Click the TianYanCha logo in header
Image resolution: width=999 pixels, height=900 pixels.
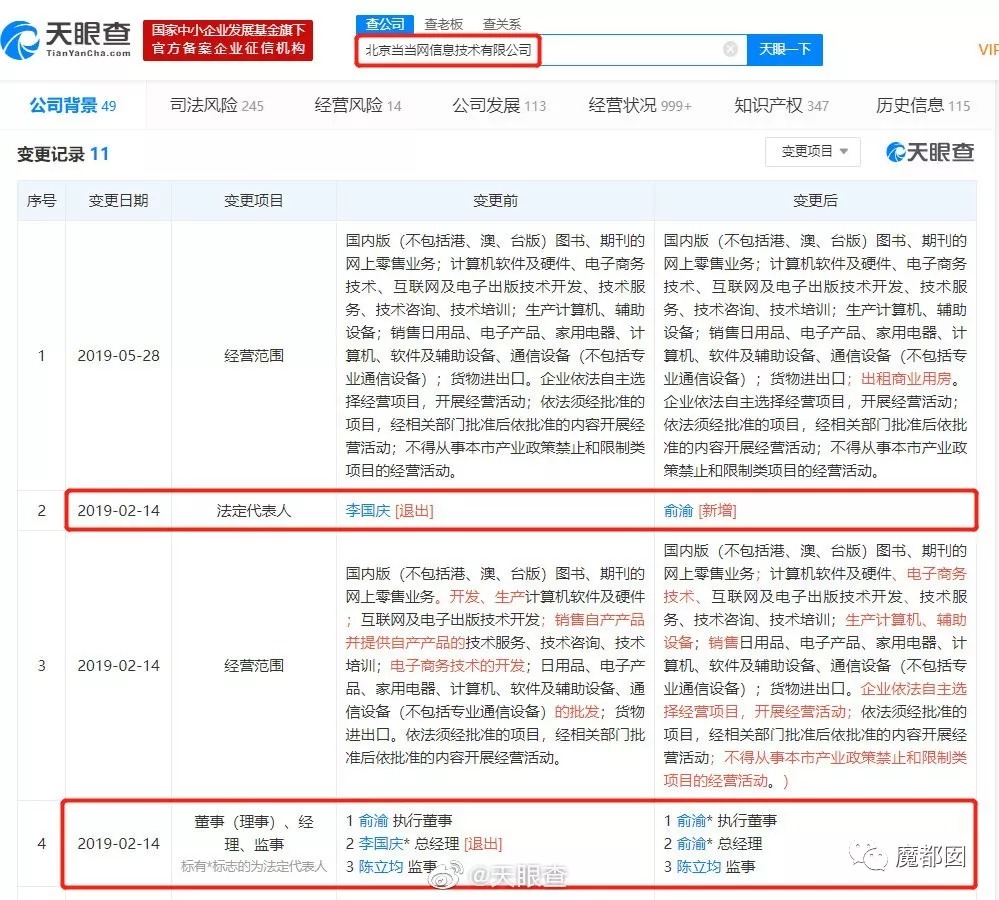coord(66,40)
